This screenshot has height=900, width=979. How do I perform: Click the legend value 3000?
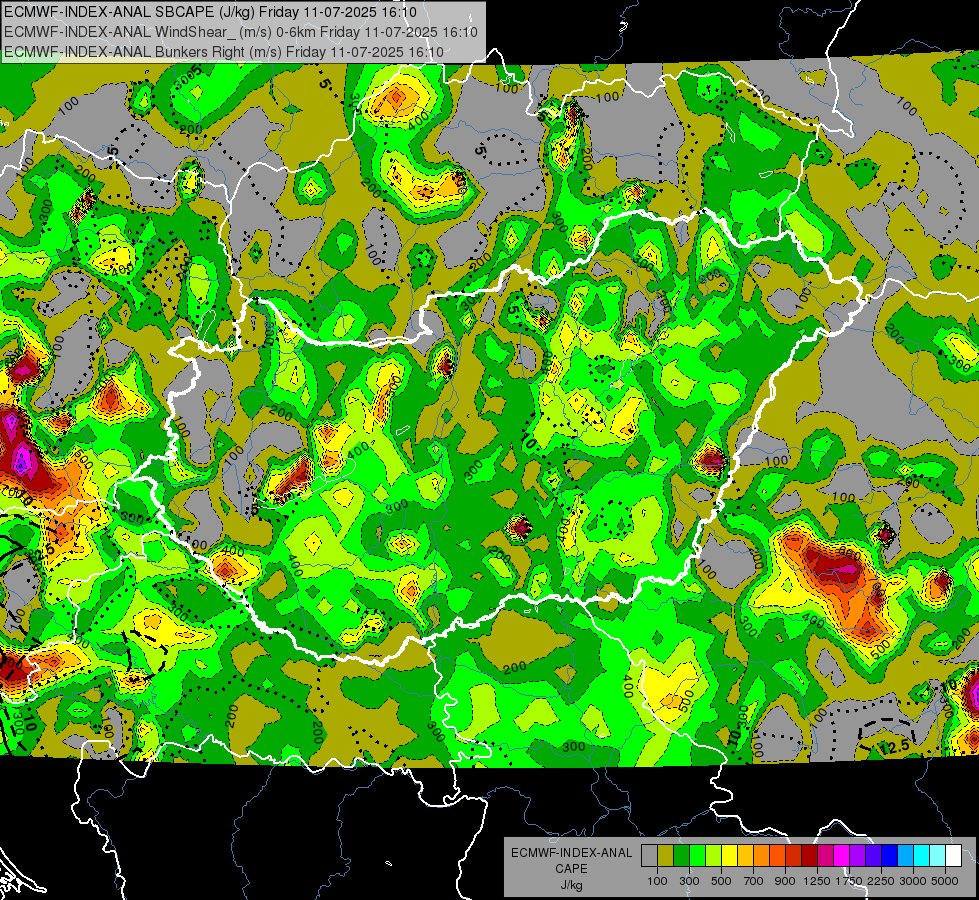pyautogui.click(x=913, y=881)
